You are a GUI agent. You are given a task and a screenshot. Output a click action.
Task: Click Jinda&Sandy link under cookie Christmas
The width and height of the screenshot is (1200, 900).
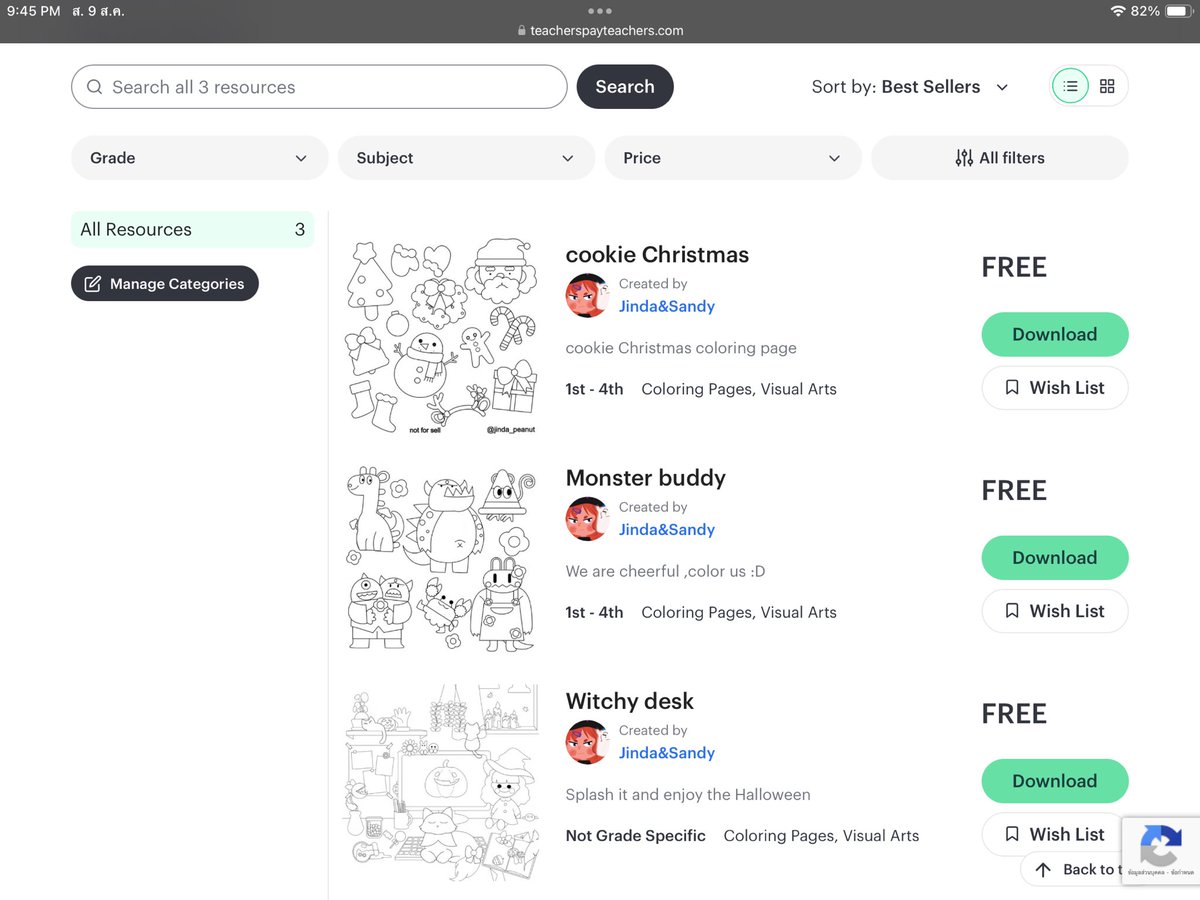pos(667,306)
